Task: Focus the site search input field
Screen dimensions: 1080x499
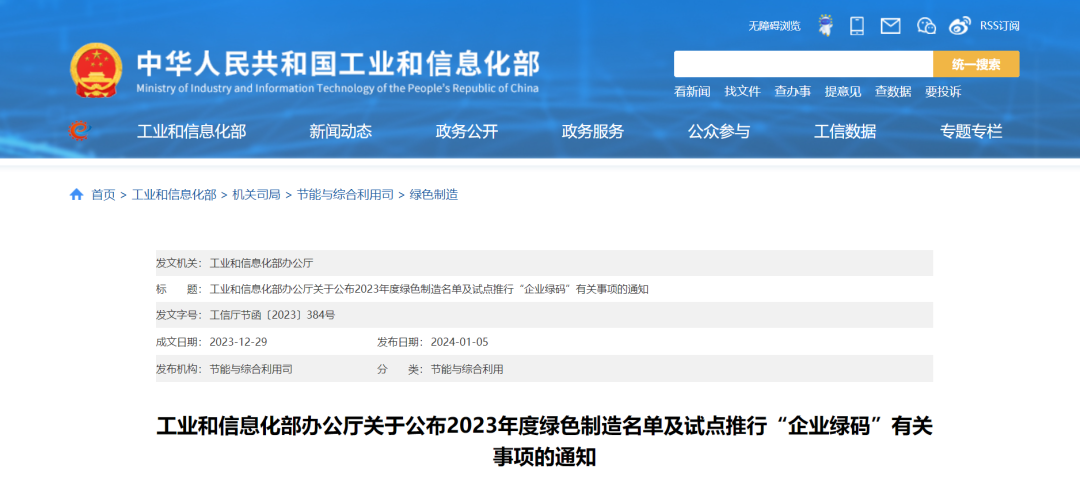Action: pos(803,64)
